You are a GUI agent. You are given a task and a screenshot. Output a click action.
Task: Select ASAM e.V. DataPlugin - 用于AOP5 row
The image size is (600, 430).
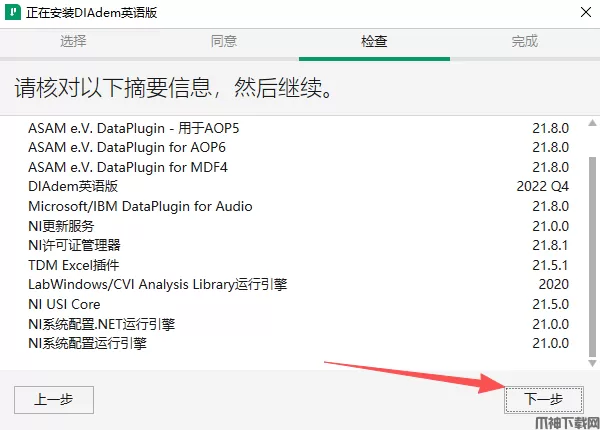[298, 128]
